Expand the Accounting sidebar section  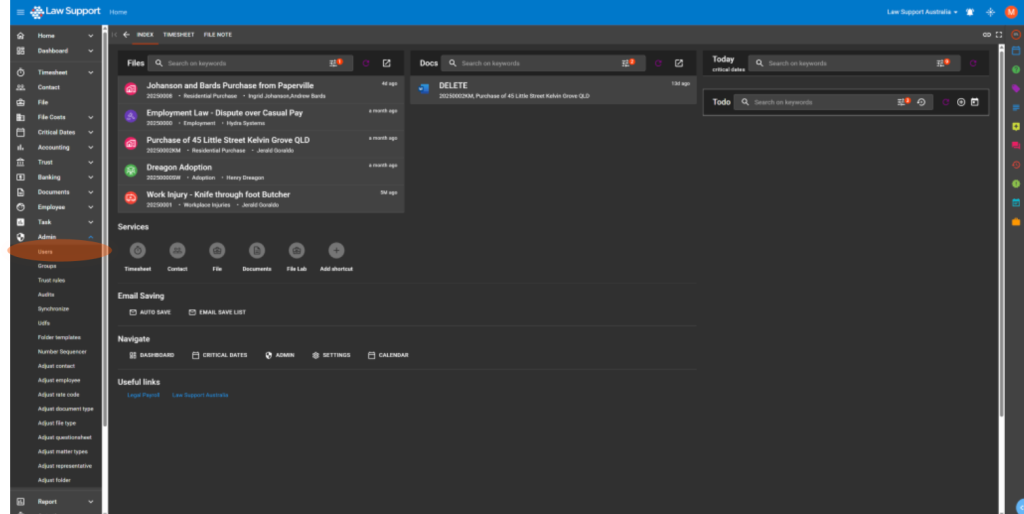91,147
